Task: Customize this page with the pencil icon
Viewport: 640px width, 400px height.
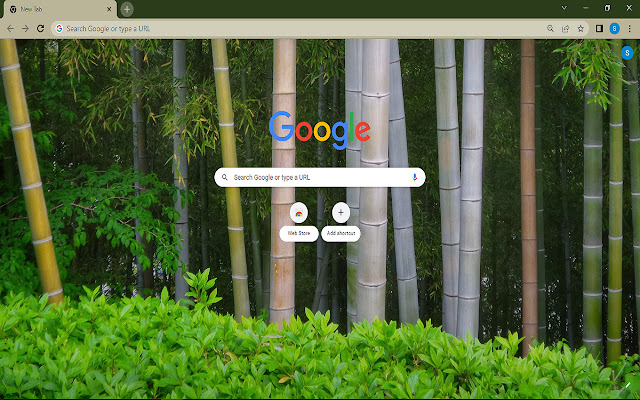Action: [x=627, y=385]
